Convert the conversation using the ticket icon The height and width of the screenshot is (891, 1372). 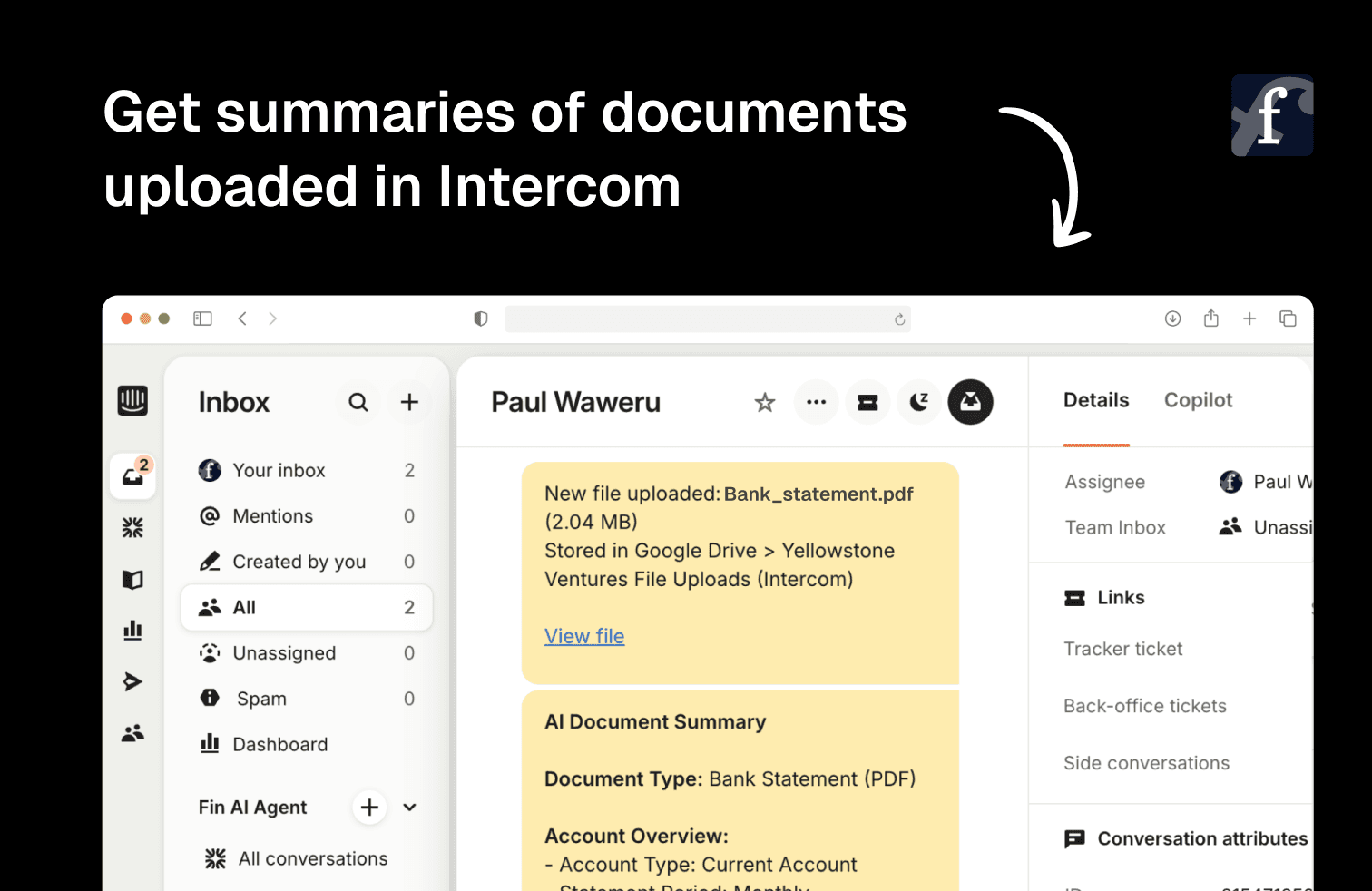click(867, 402)
